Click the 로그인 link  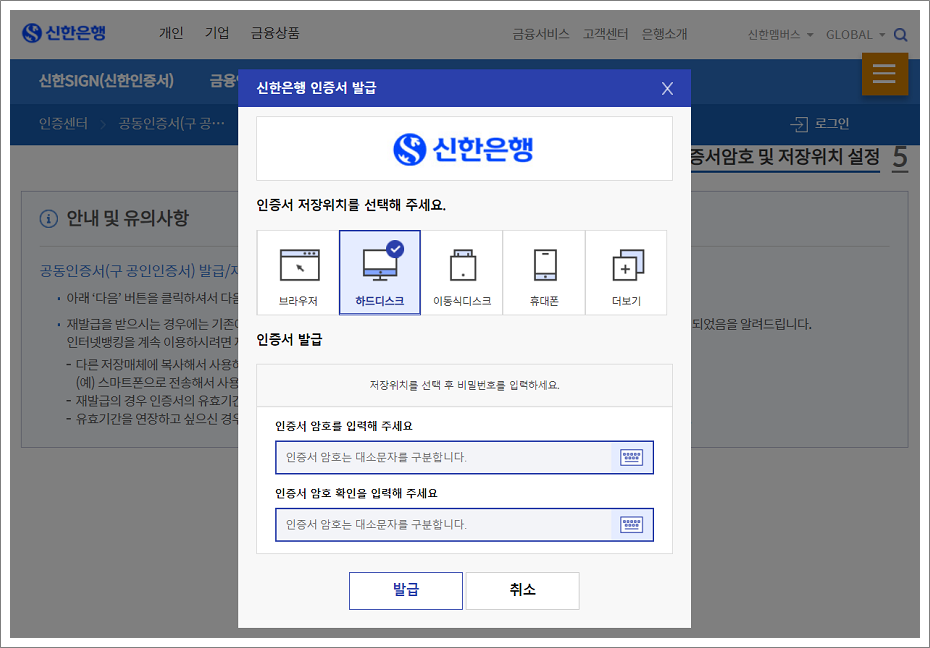click(820, 124)
